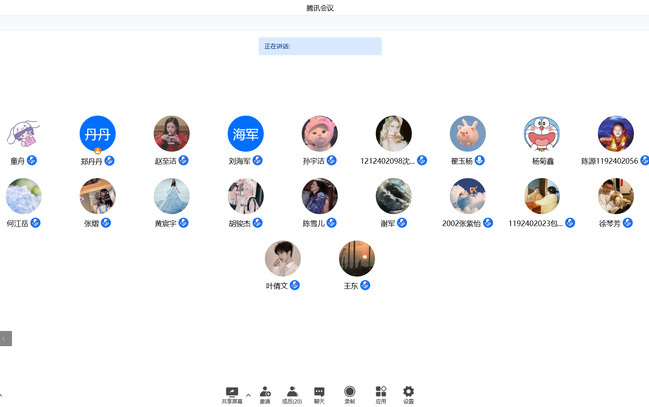Viewport: 649px width, 407px height.
Task: Expand the collapsed panel arrow at left edge
Action: [5, 338]
